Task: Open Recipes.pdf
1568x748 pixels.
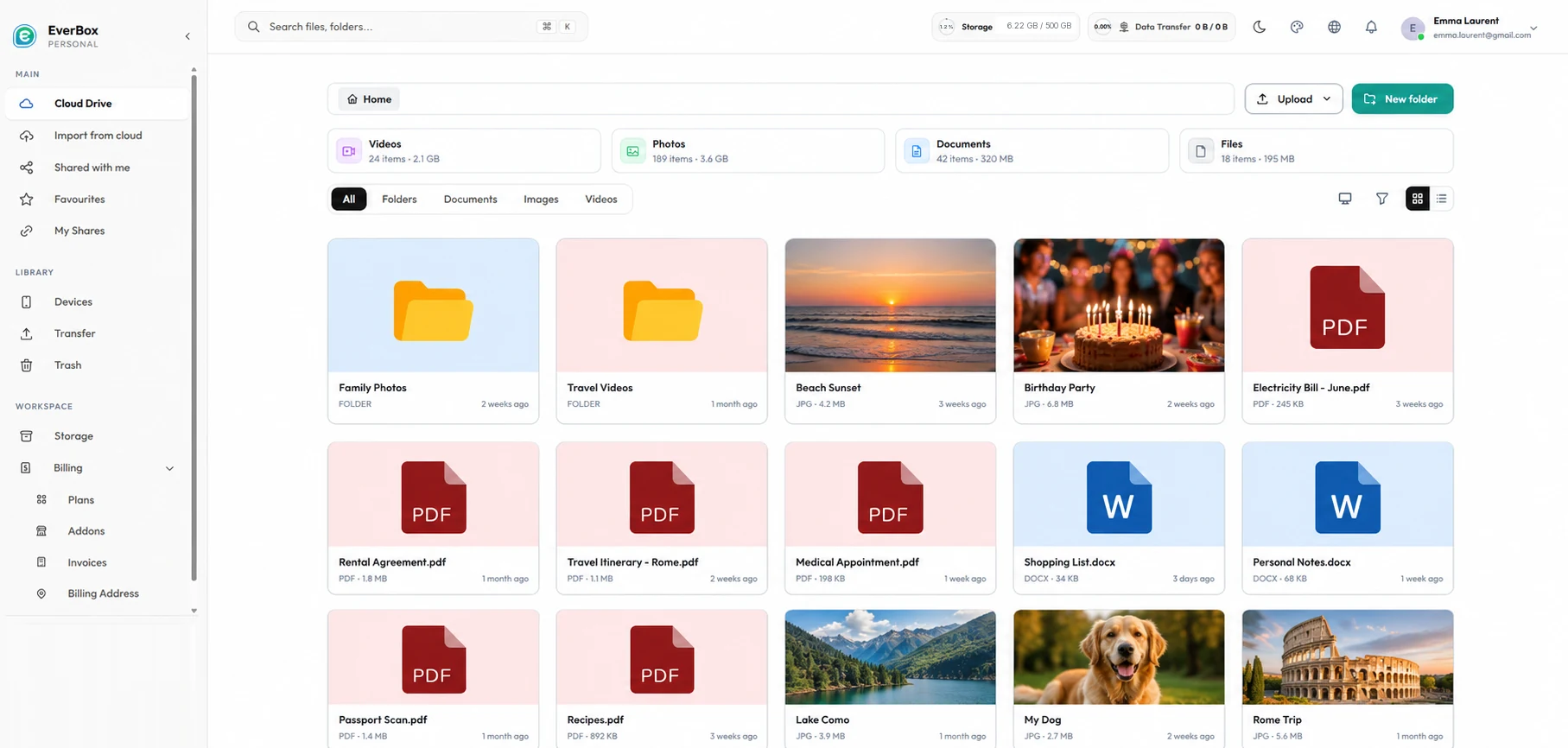Action: pyautogui.click(x=662, y=679)
